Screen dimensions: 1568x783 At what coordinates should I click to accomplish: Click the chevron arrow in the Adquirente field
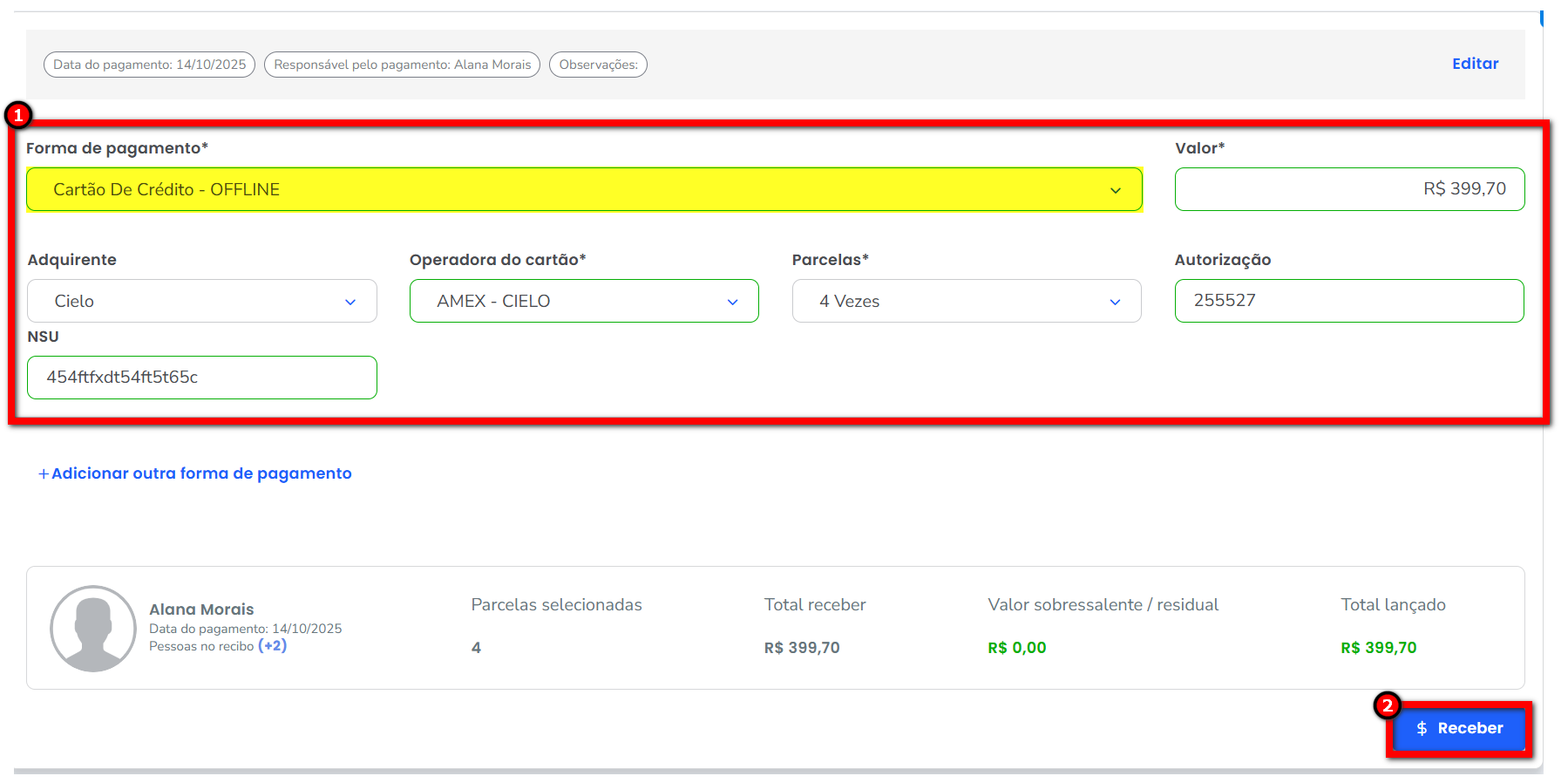350,302
